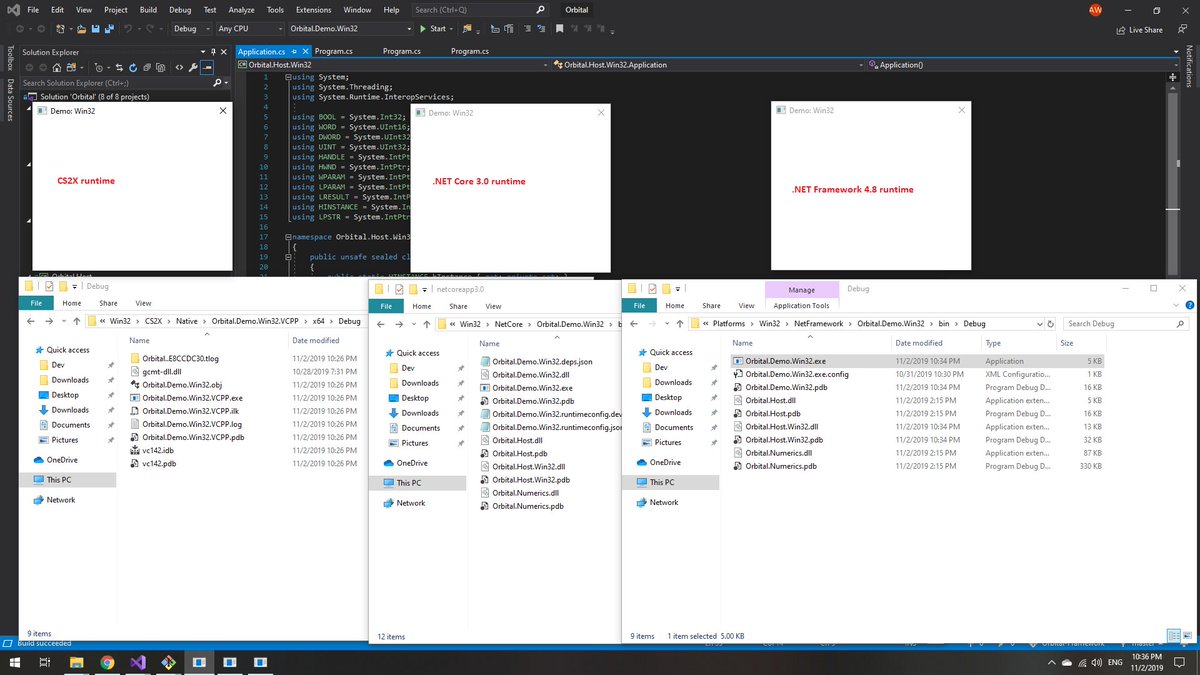Click This PC in NetCore Explorer sidebar
Screen dimensions: 1200x675
click(x=408, y=483)
